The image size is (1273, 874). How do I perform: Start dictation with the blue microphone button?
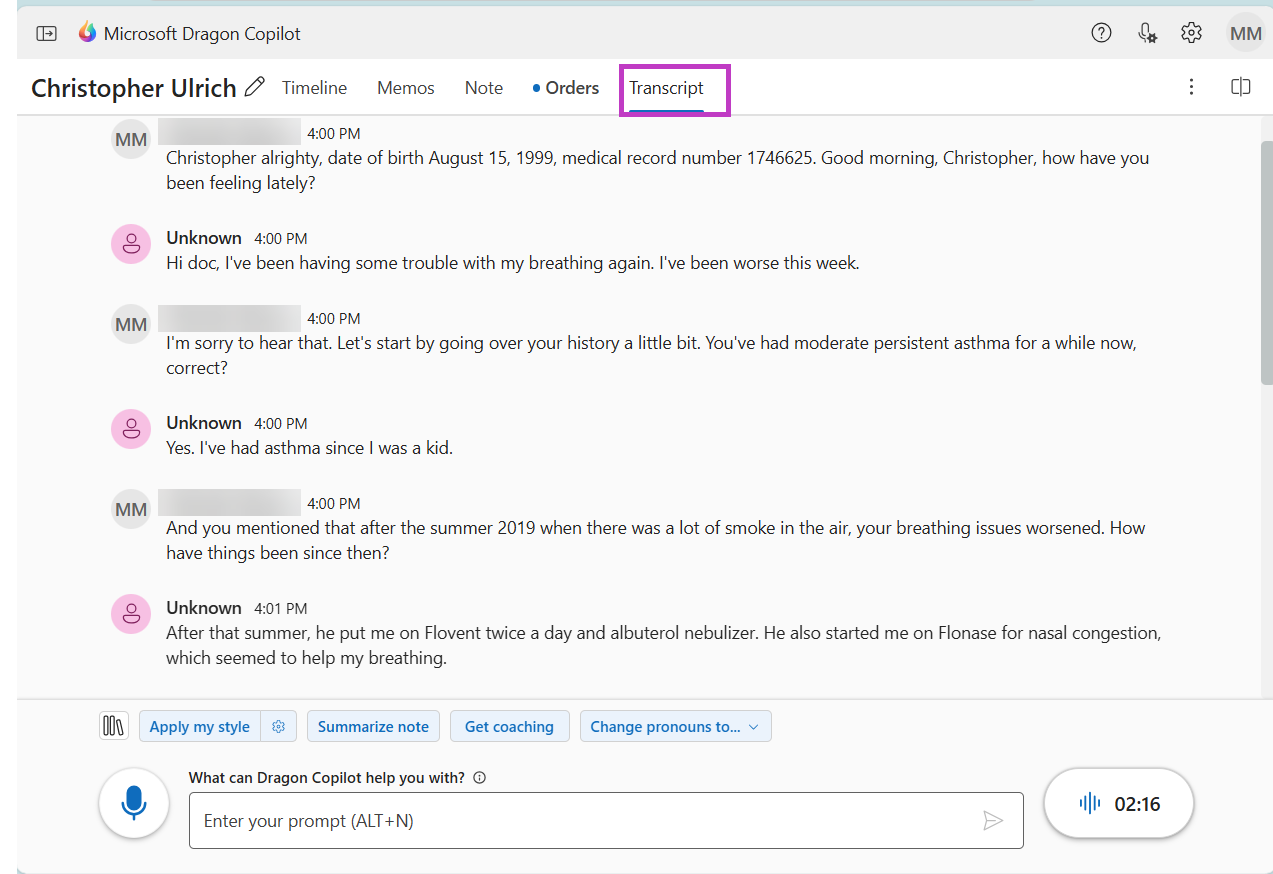pos(134,802)
